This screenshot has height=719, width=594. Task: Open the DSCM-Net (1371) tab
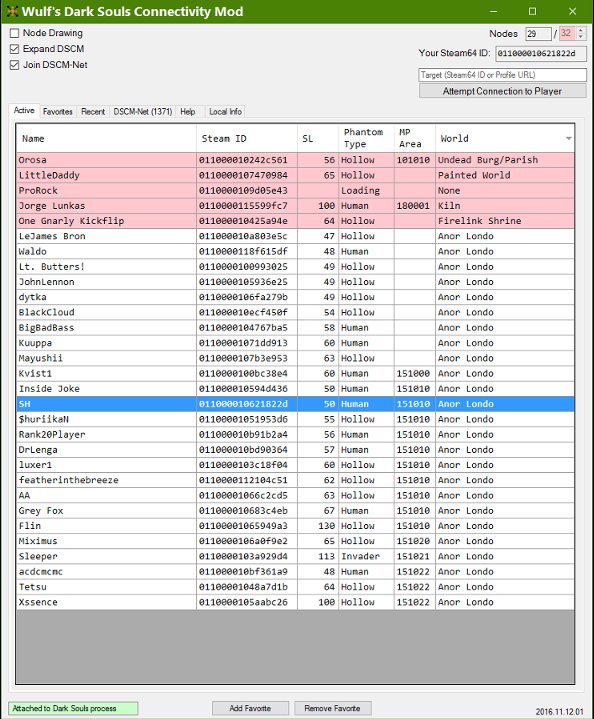143,111
